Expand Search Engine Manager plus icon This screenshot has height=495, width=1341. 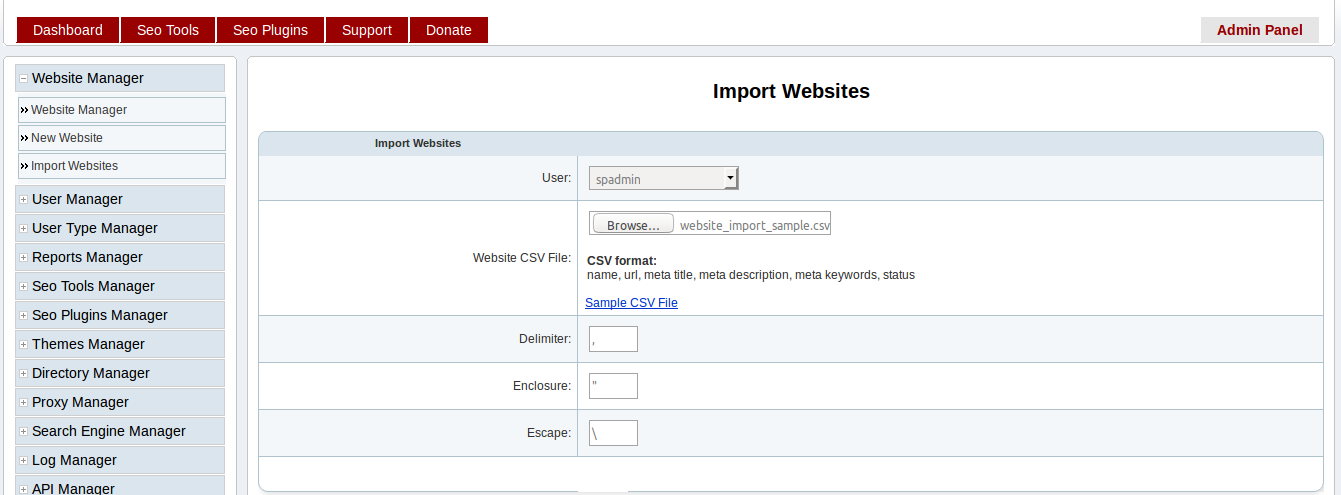point(23,431)
